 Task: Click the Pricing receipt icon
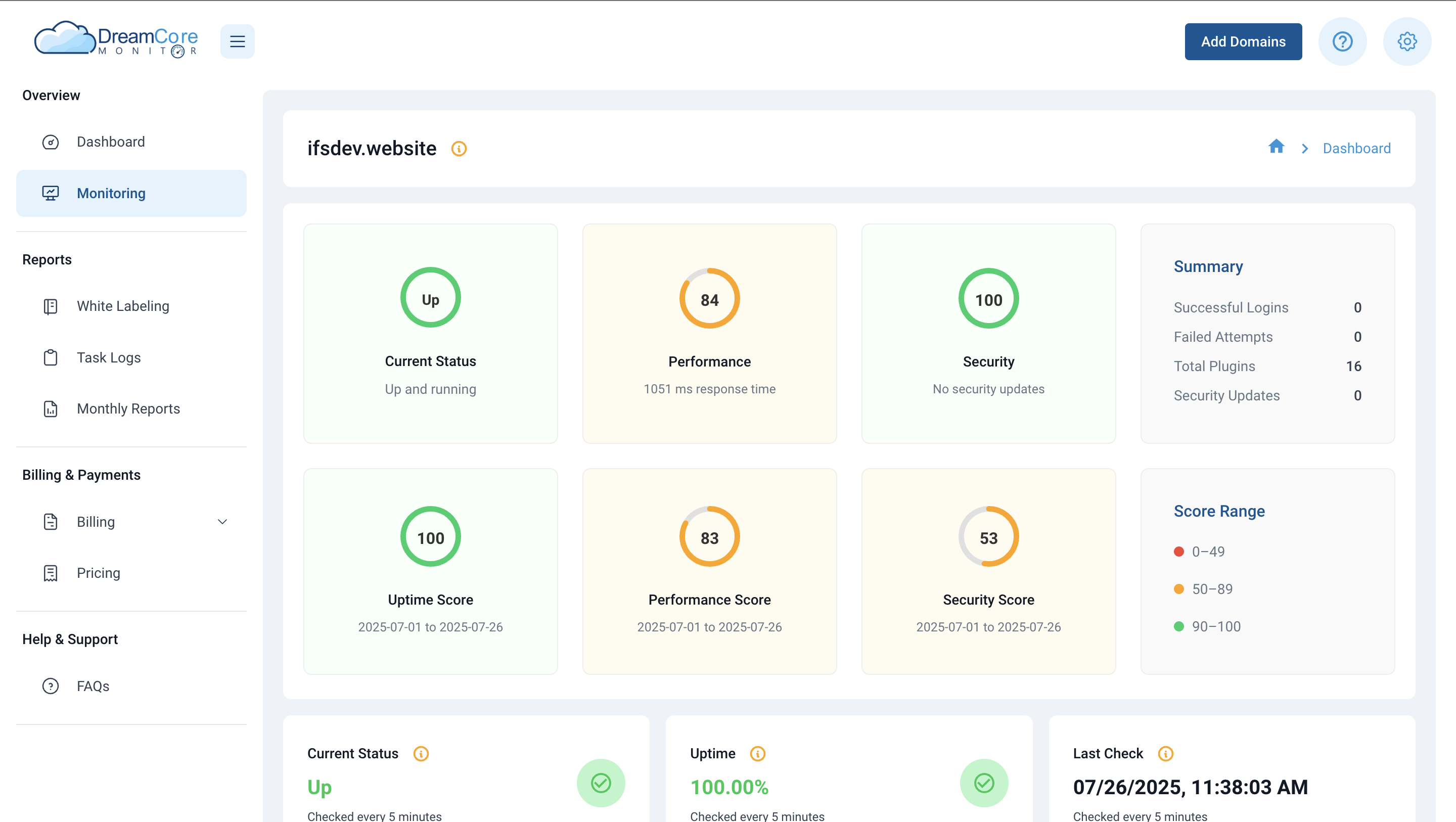(x=51, y=573)
